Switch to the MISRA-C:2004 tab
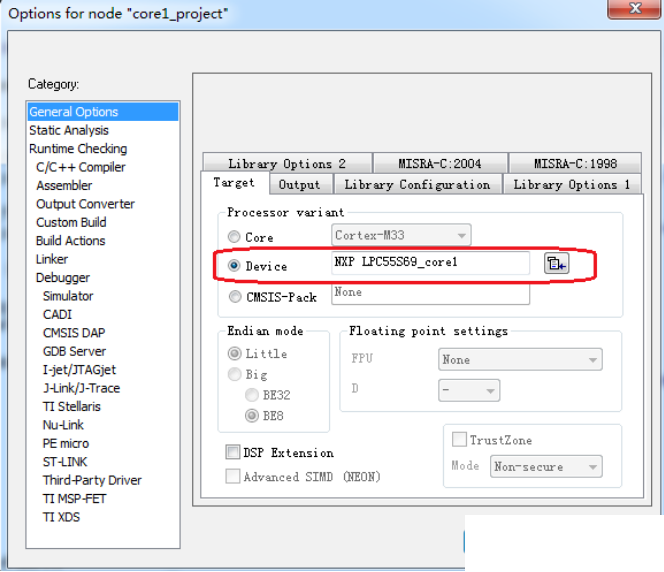 point(439,163)
